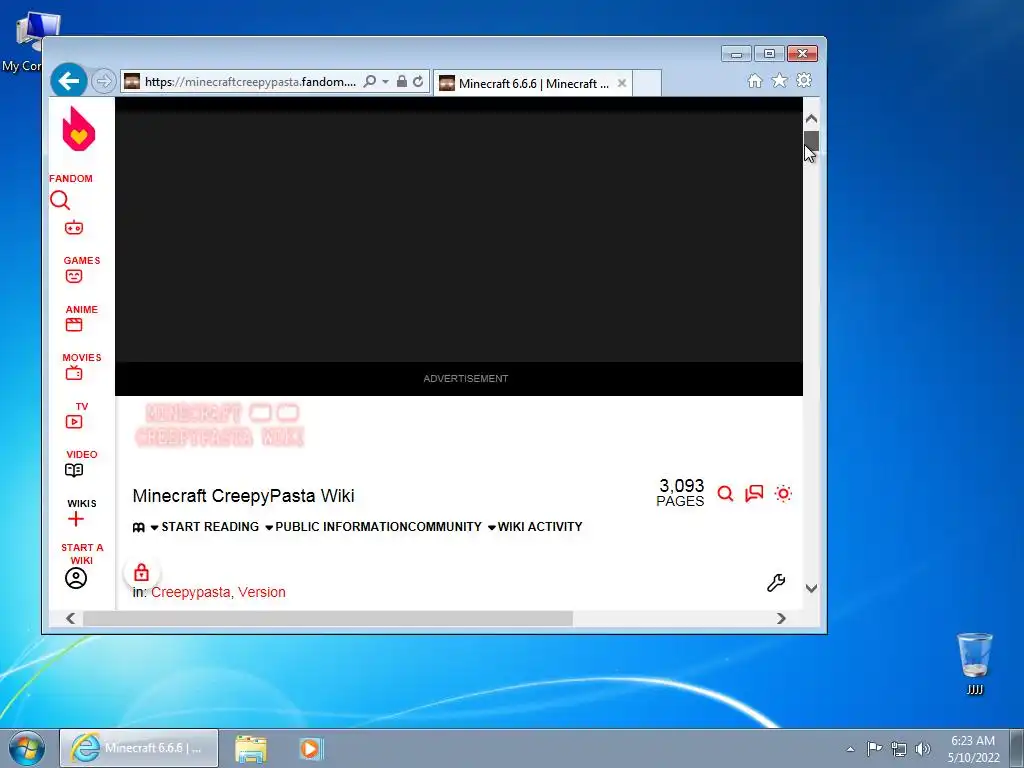Click the Anime face icon
The width and height of the screenshot is (1024, 768).
(74, 276)
